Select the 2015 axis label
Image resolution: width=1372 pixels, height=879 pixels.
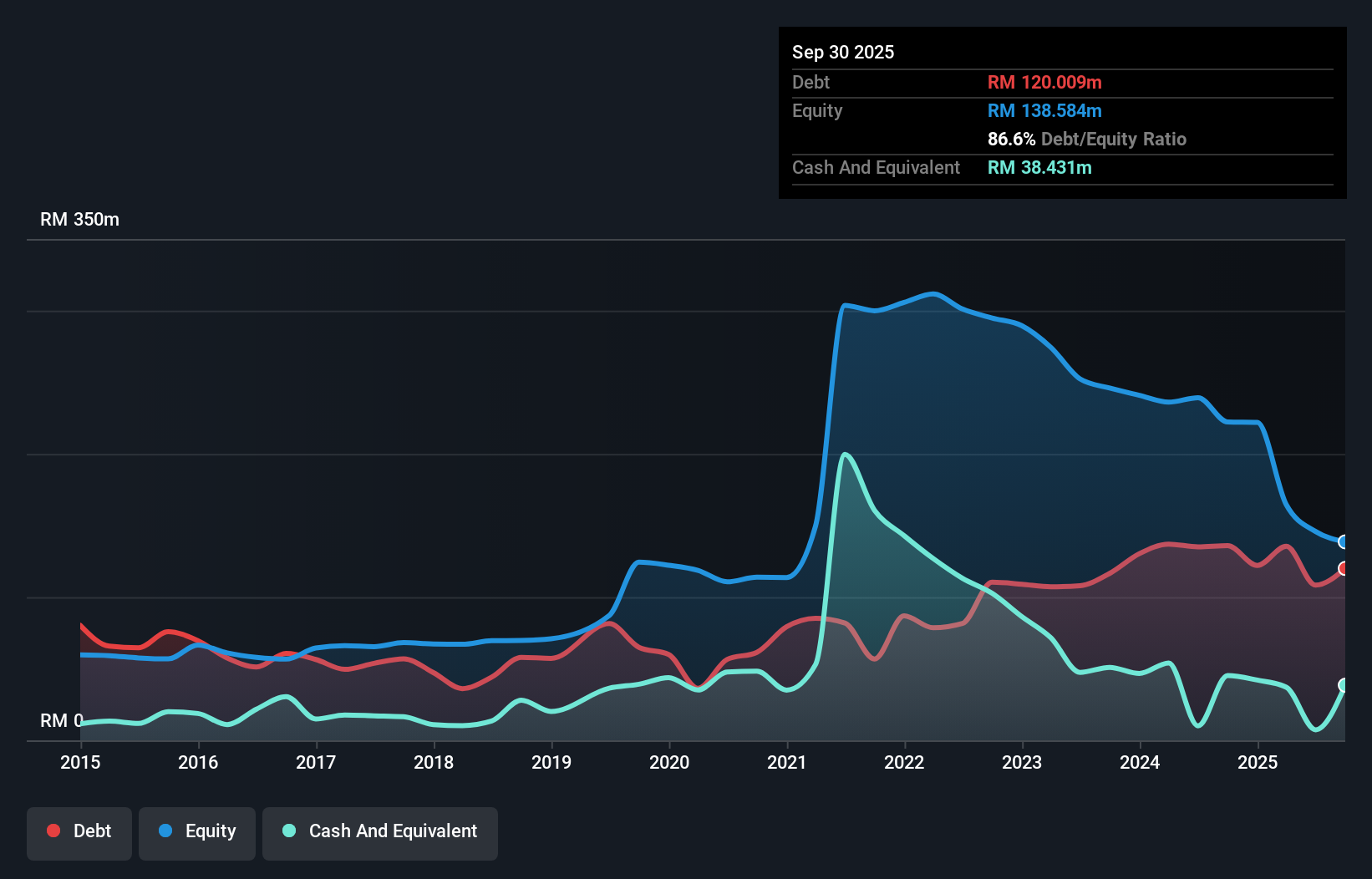[79, 763]
